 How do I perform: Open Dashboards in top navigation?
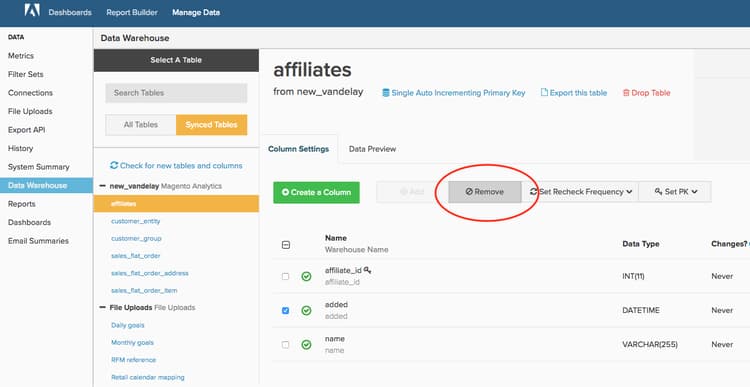(x=70, y=12)
